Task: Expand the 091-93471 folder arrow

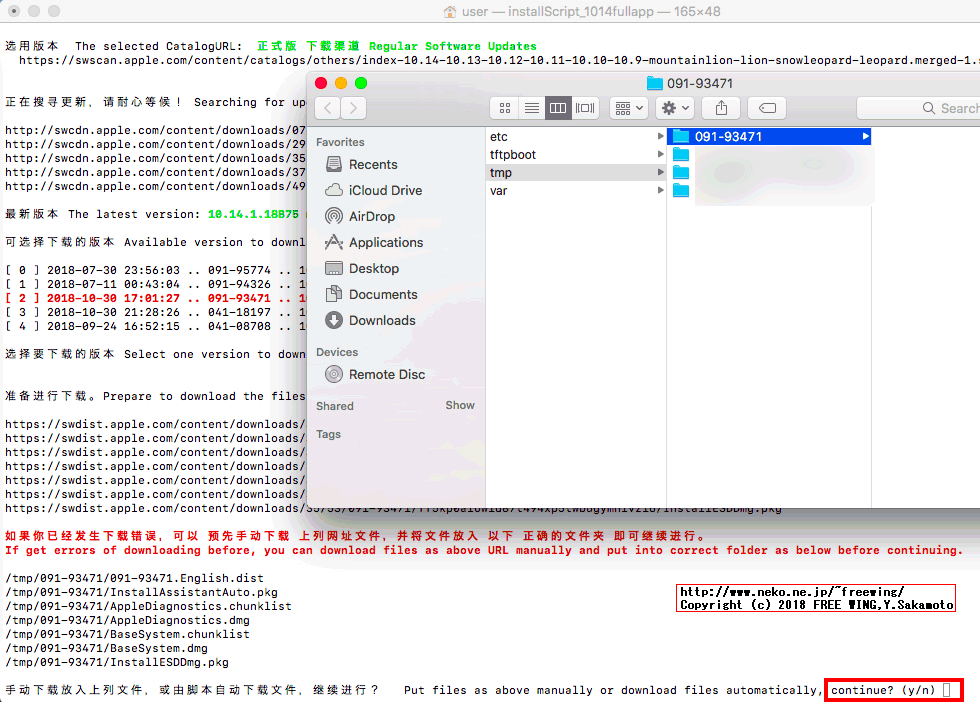Action: tap(865, 136)
